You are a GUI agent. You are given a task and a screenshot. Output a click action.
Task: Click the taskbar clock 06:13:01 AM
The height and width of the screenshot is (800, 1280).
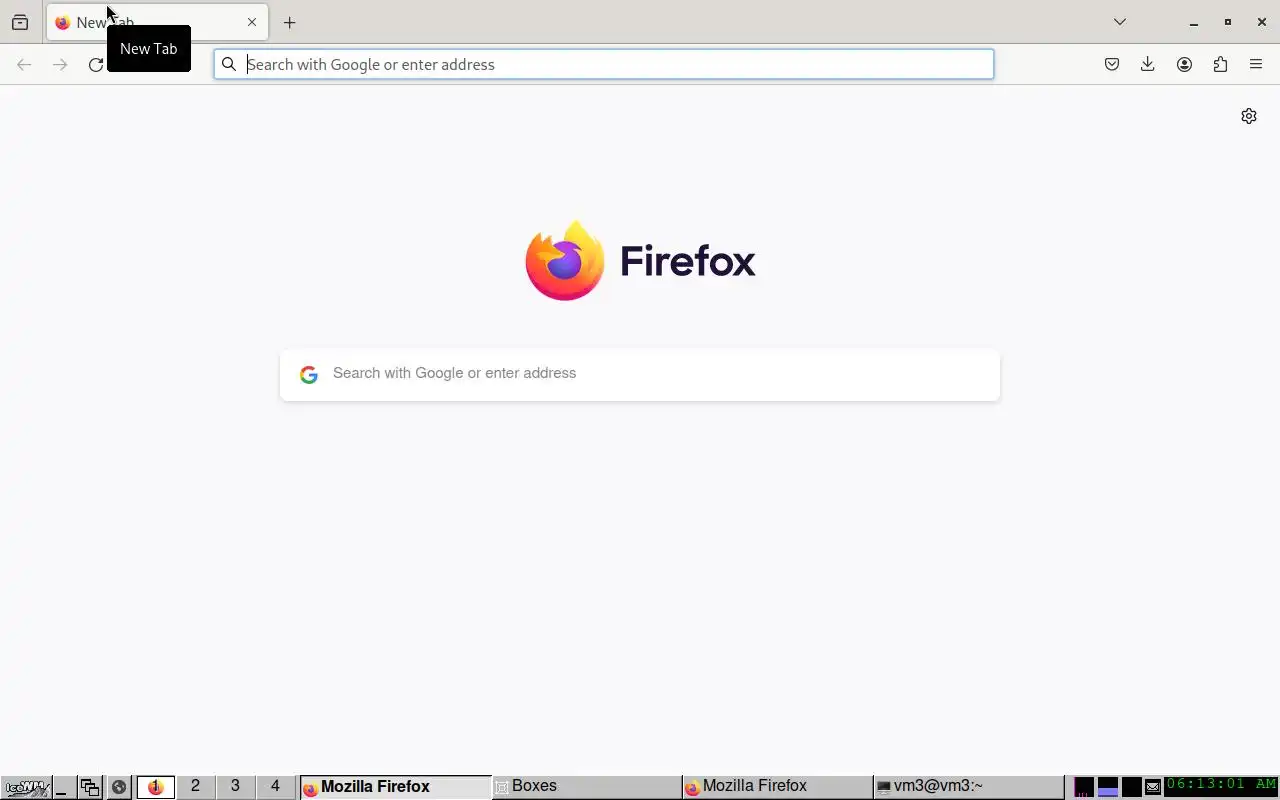tap(1221, 786)
